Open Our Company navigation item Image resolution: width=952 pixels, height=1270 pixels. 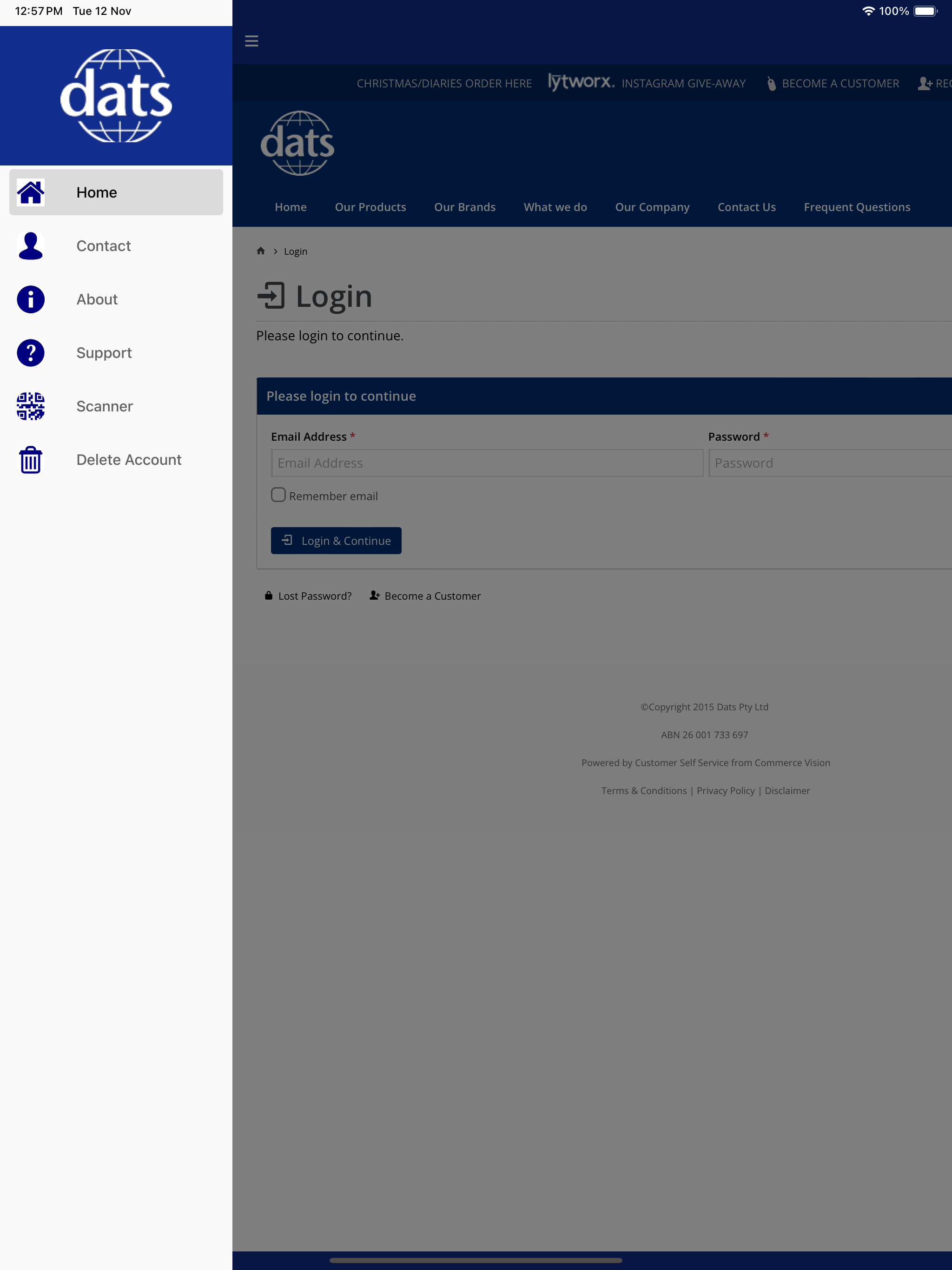(652, 207)
